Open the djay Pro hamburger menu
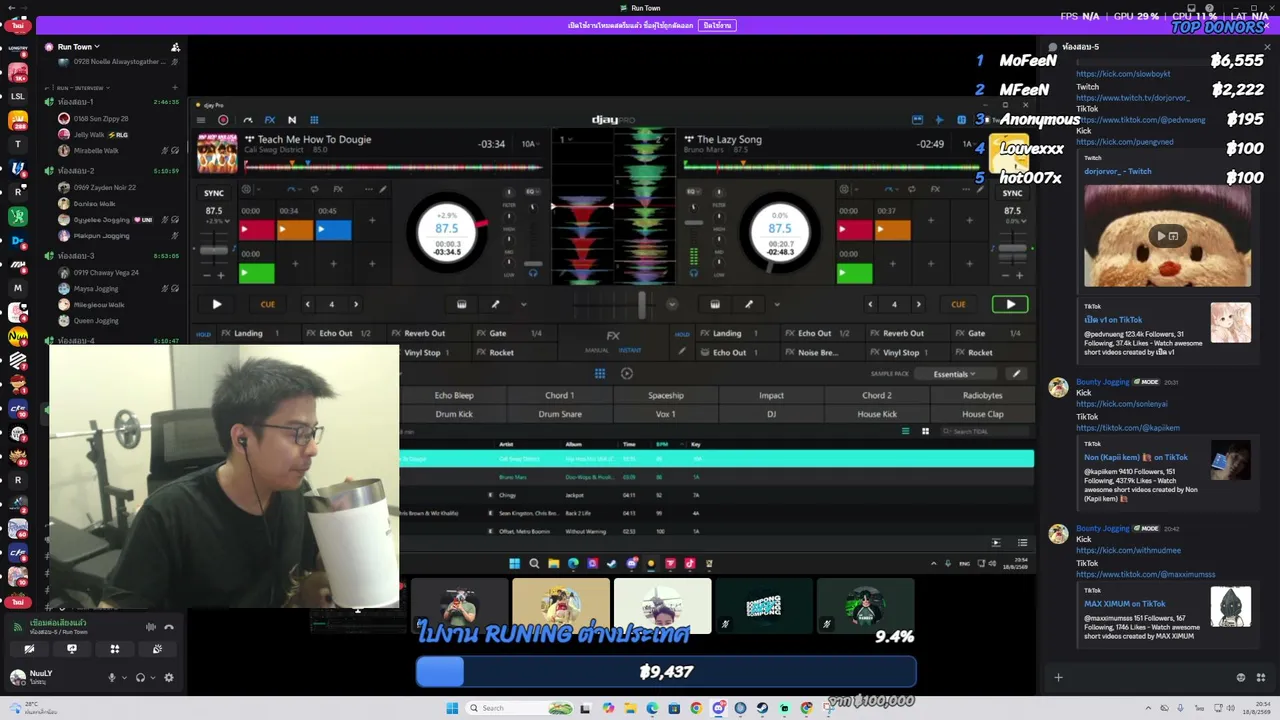The image size is (1280, 720). click(201, 120)
